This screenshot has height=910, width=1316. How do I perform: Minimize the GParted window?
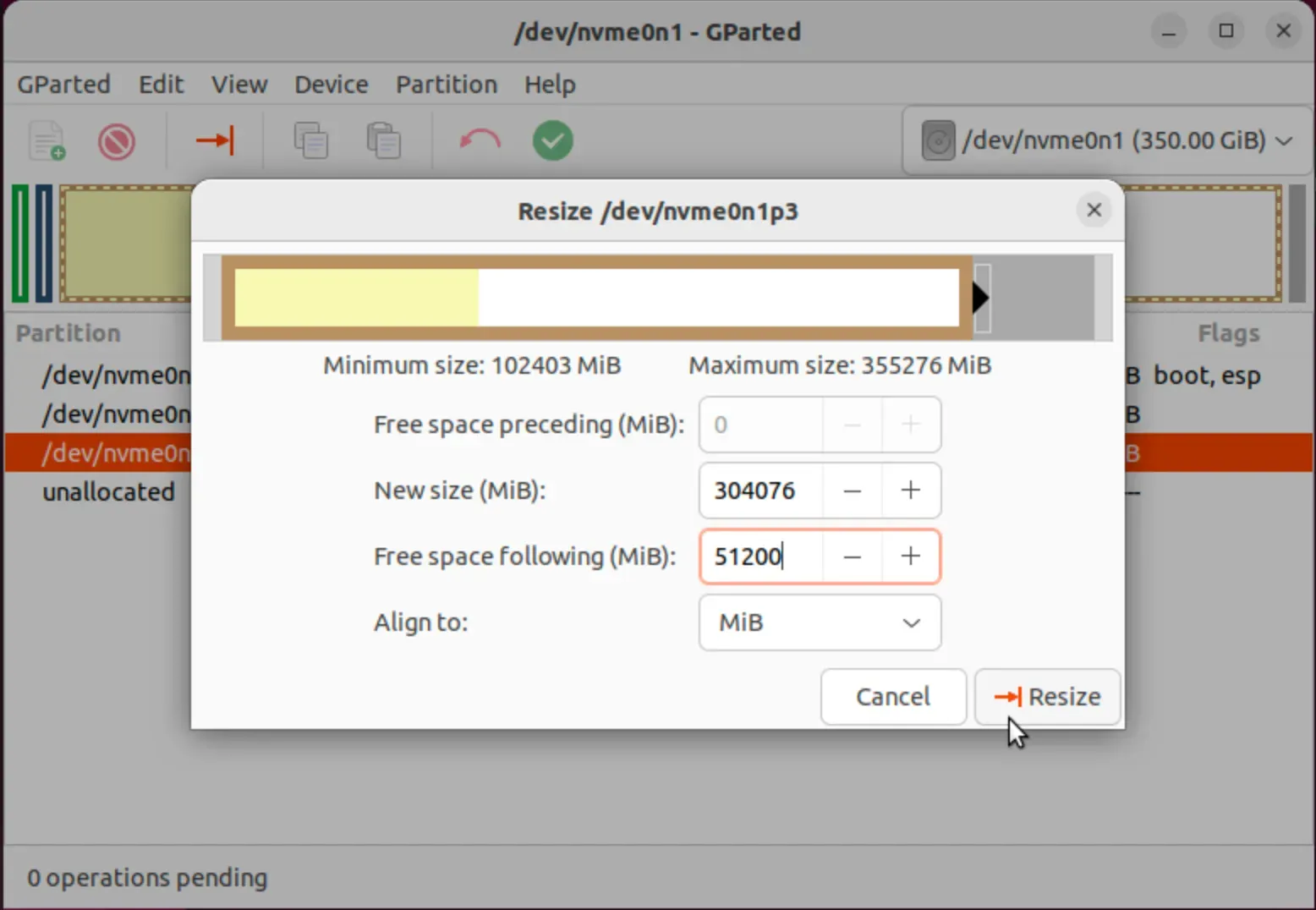pyautogui.click(x=1169, y=31)
